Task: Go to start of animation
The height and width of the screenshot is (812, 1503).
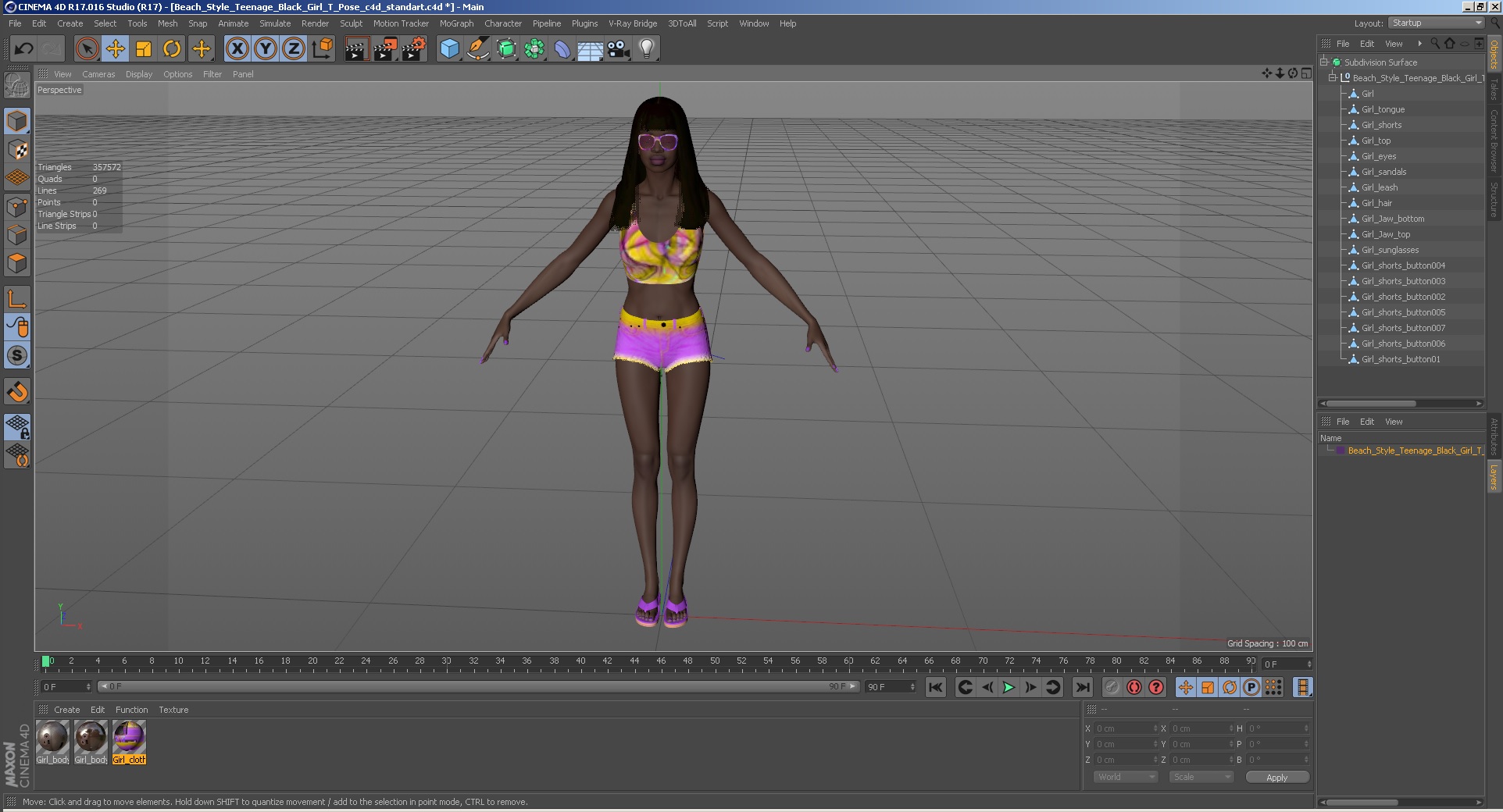Action: (x=935, y=687)
